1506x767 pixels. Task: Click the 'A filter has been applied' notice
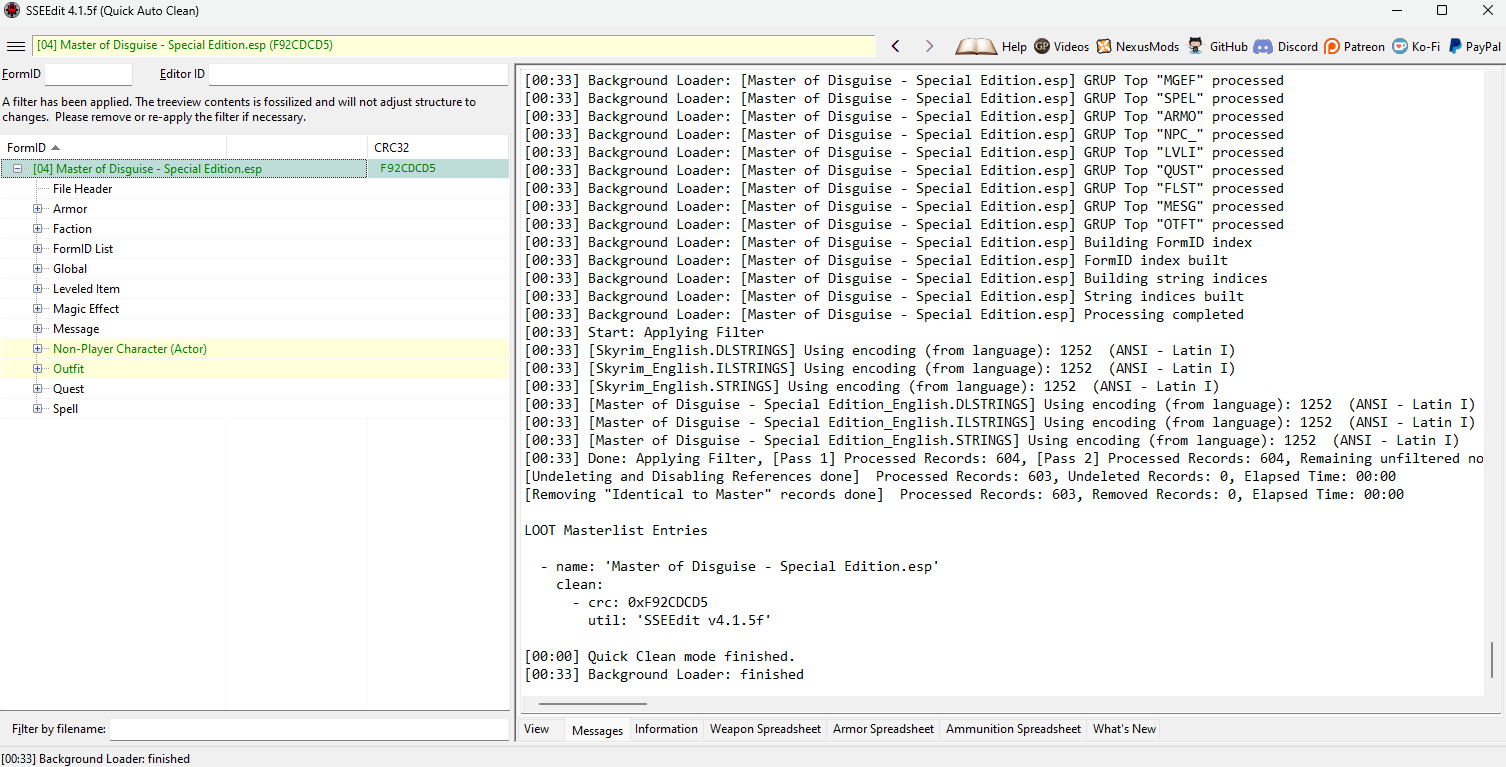tap(240, 109)
